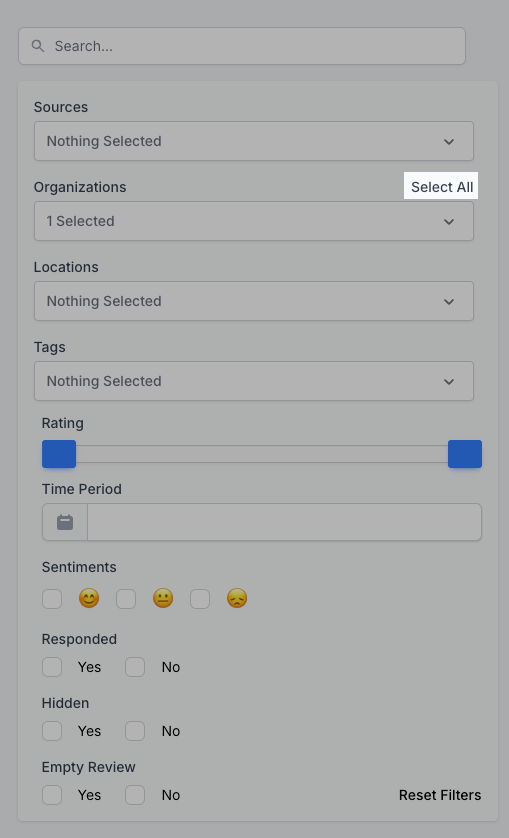
Task: Click the Sources dropdown chevron arrow
Action: pyautogui.click(x=449, y=142)
